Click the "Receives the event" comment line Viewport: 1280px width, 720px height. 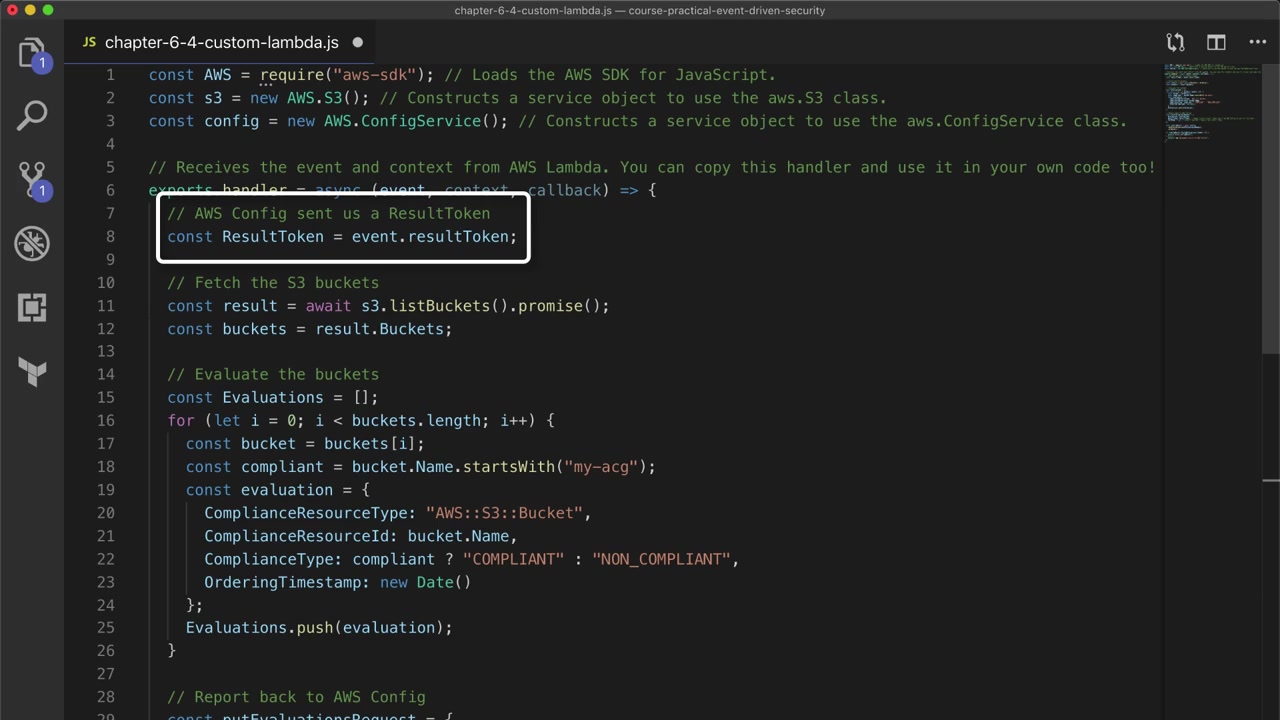(652, 167)
